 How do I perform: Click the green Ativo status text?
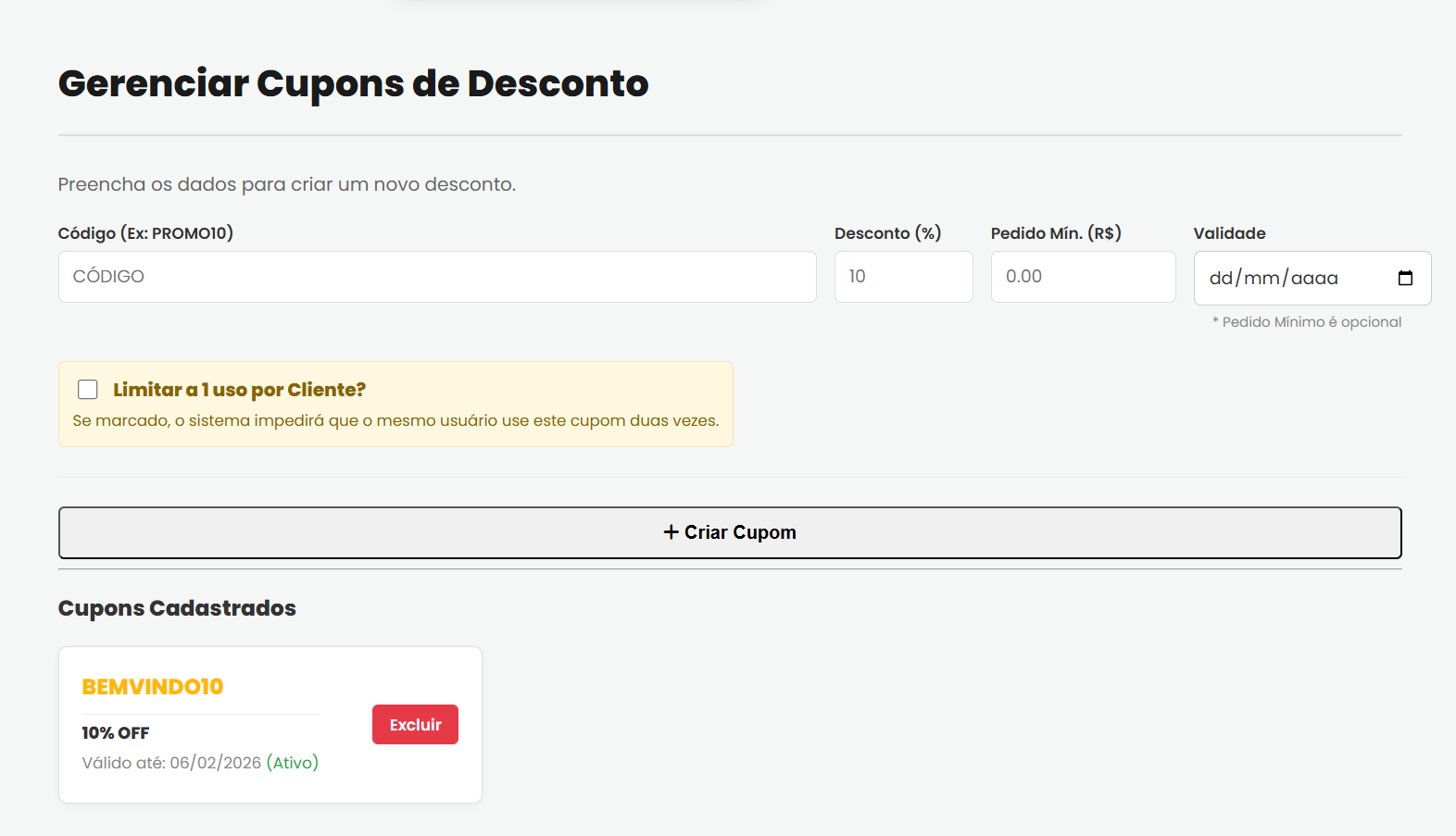pos(293,763)
